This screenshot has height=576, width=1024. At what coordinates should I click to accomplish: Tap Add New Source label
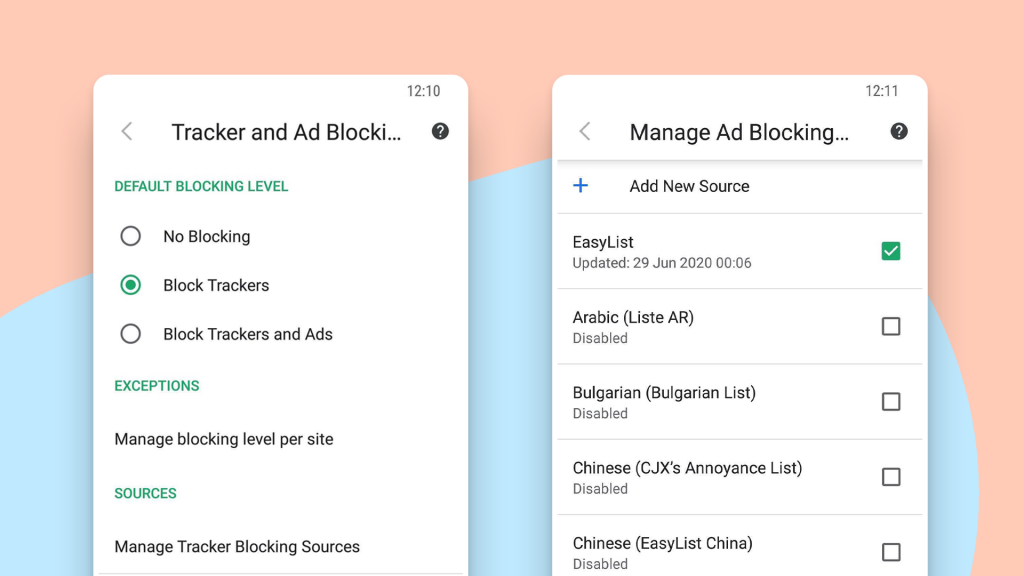click(689, 186)
